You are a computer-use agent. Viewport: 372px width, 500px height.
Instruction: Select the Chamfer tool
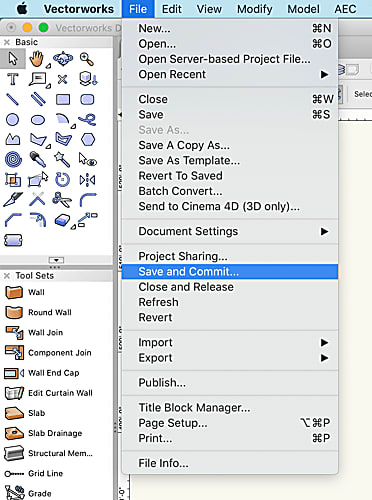(x=13, y=220)
